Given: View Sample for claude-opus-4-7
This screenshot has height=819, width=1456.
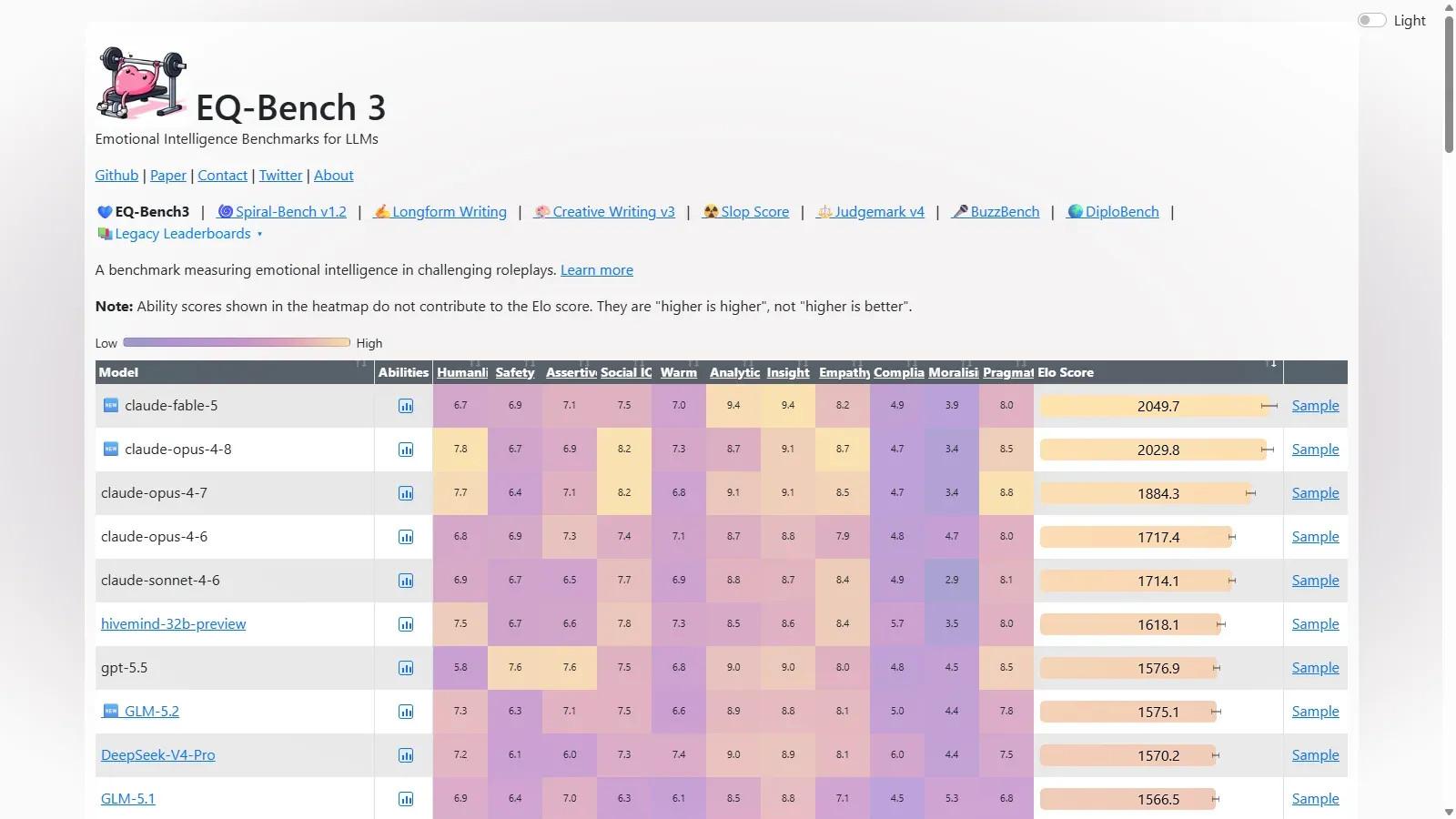Looking at the screenshot, I should click(1316, 493).
